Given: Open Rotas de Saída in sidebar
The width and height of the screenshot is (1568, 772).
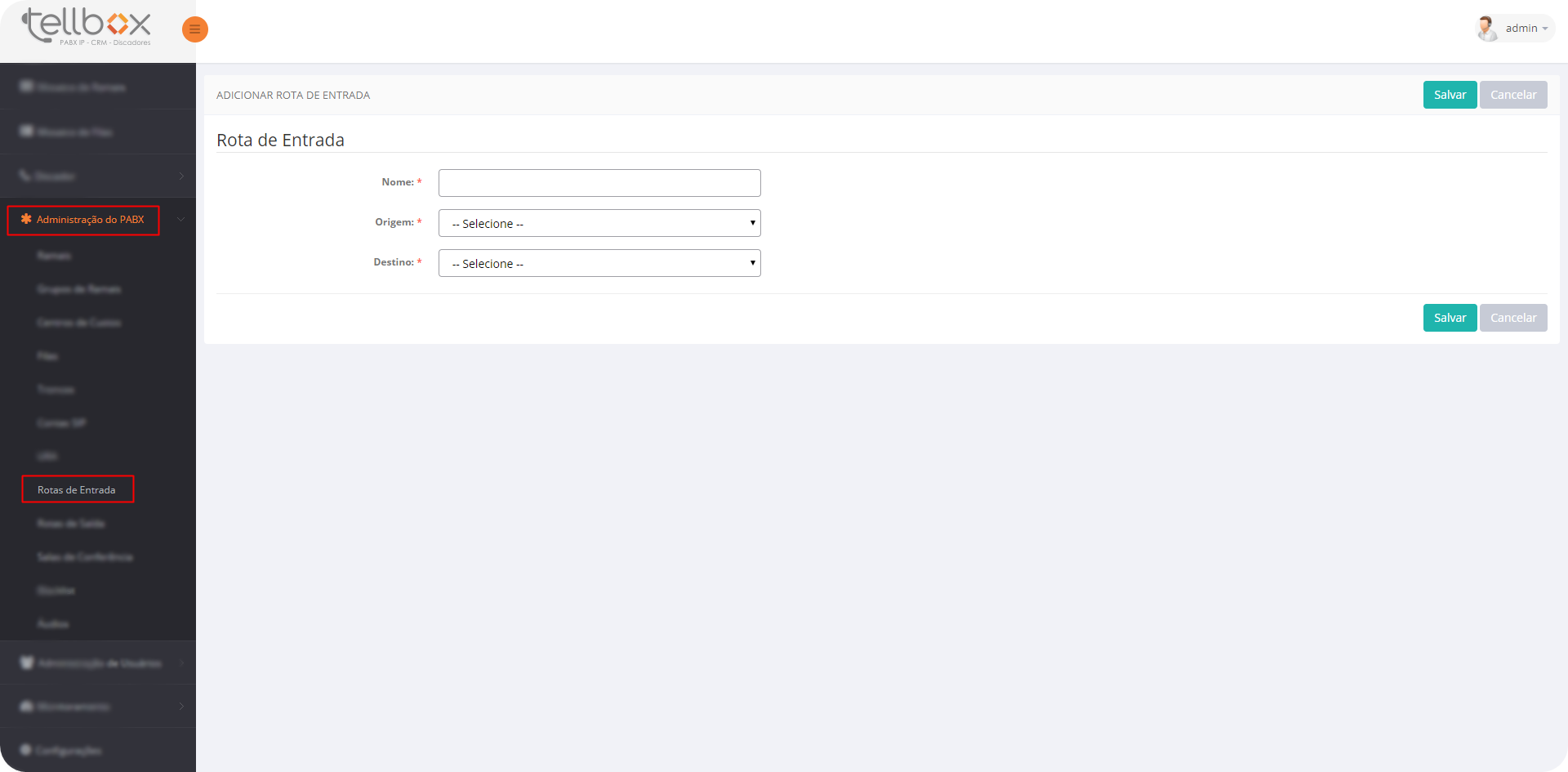Looking at the screenshot, I should point(71,524).
